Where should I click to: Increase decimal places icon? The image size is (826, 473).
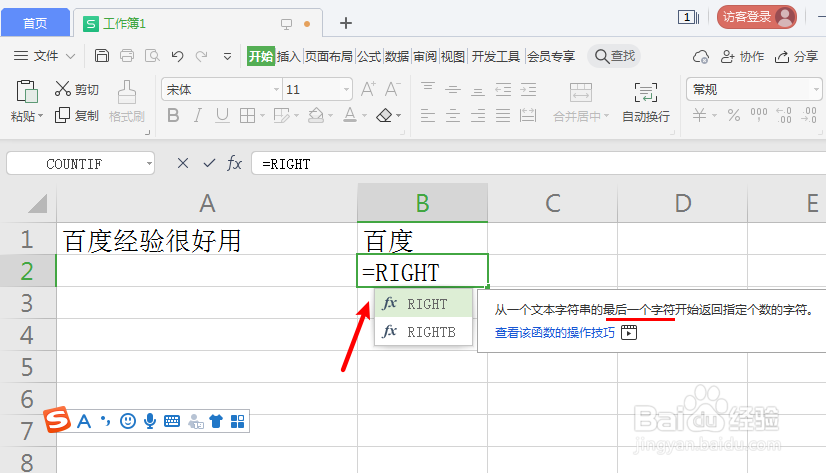pos(784,115)
